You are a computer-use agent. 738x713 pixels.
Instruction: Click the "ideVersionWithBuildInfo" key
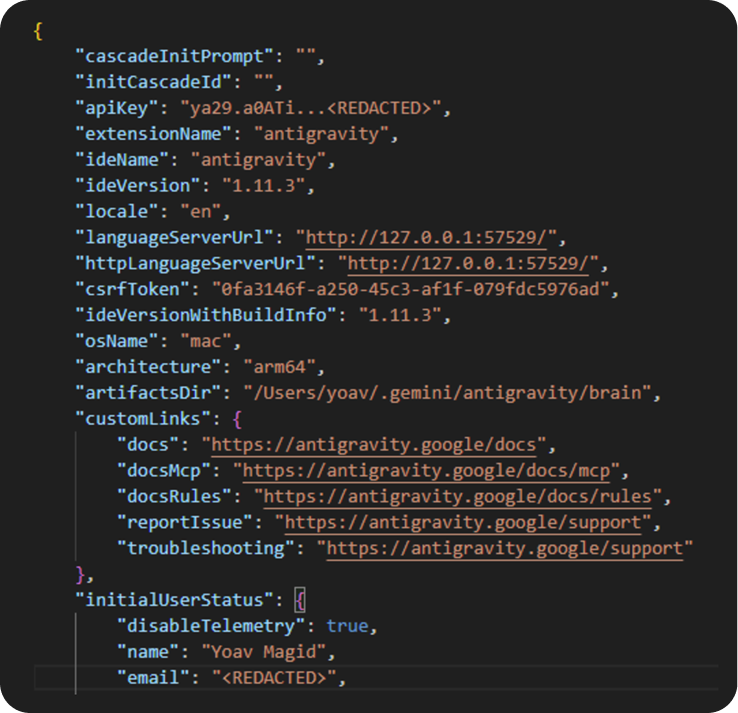206,315
